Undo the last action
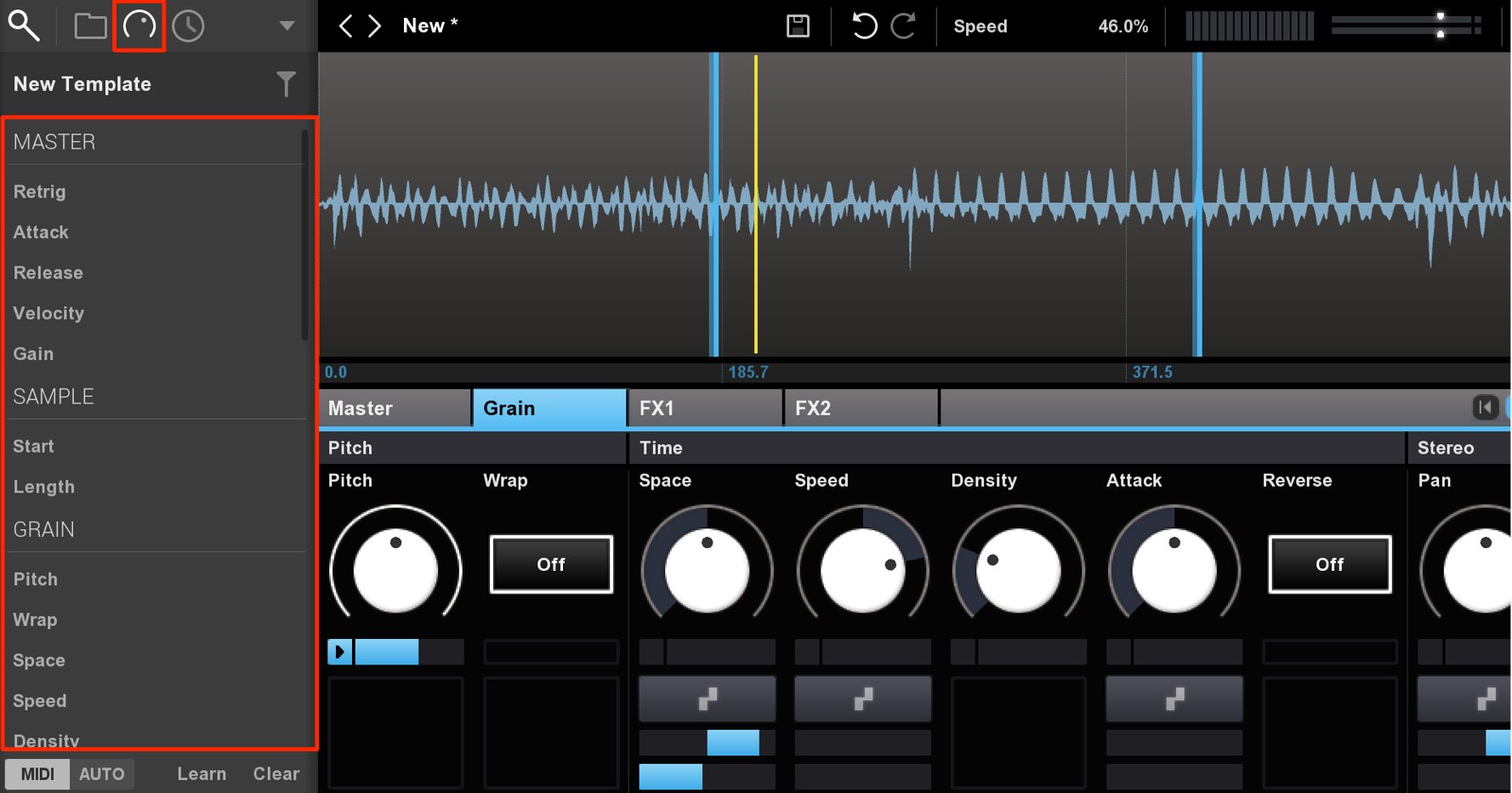The height and width of the screenshot is (793, 1512). (x=864, y=26)
